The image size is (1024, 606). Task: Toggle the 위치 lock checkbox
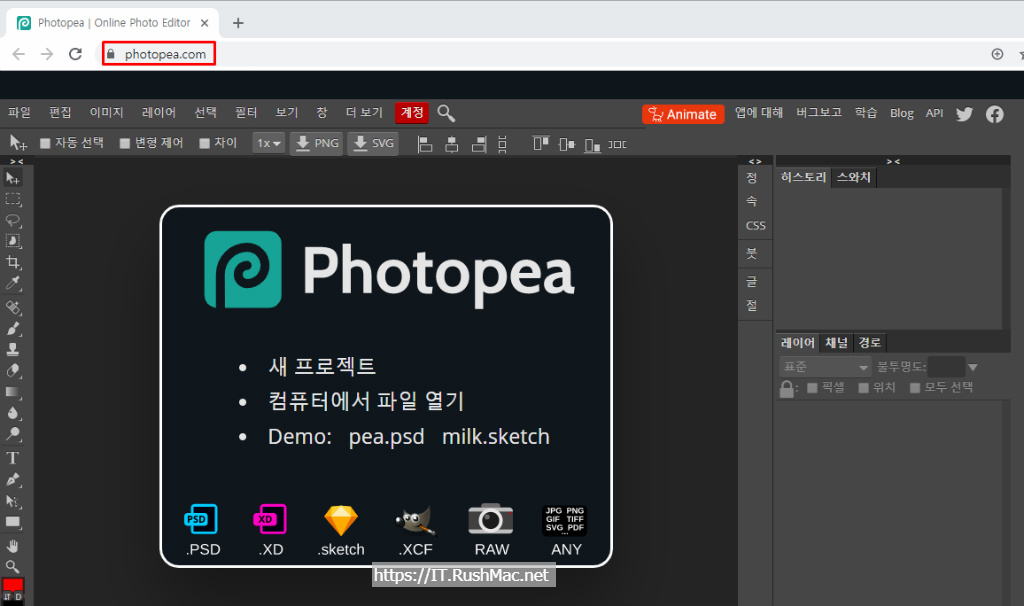coord(863,388)
